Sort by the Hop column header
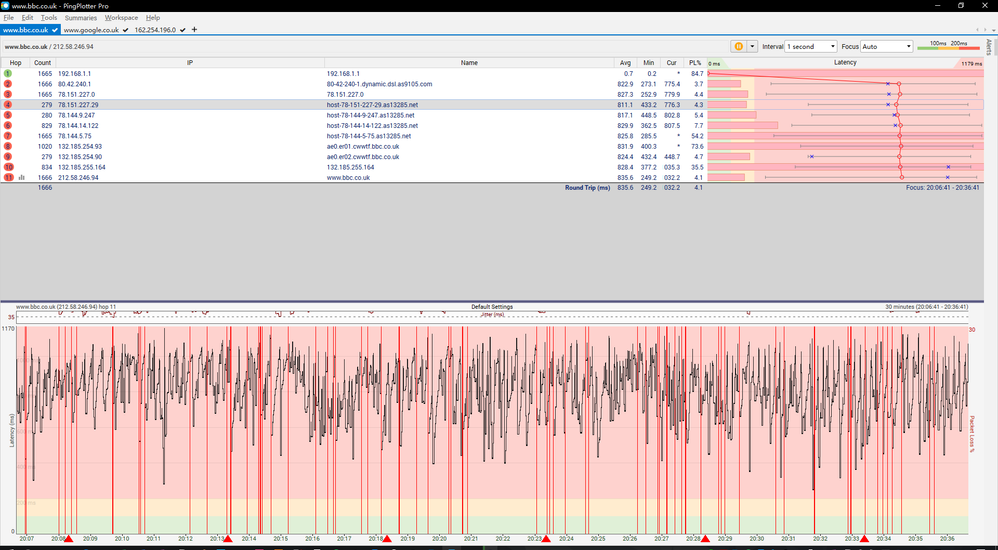 15,63
